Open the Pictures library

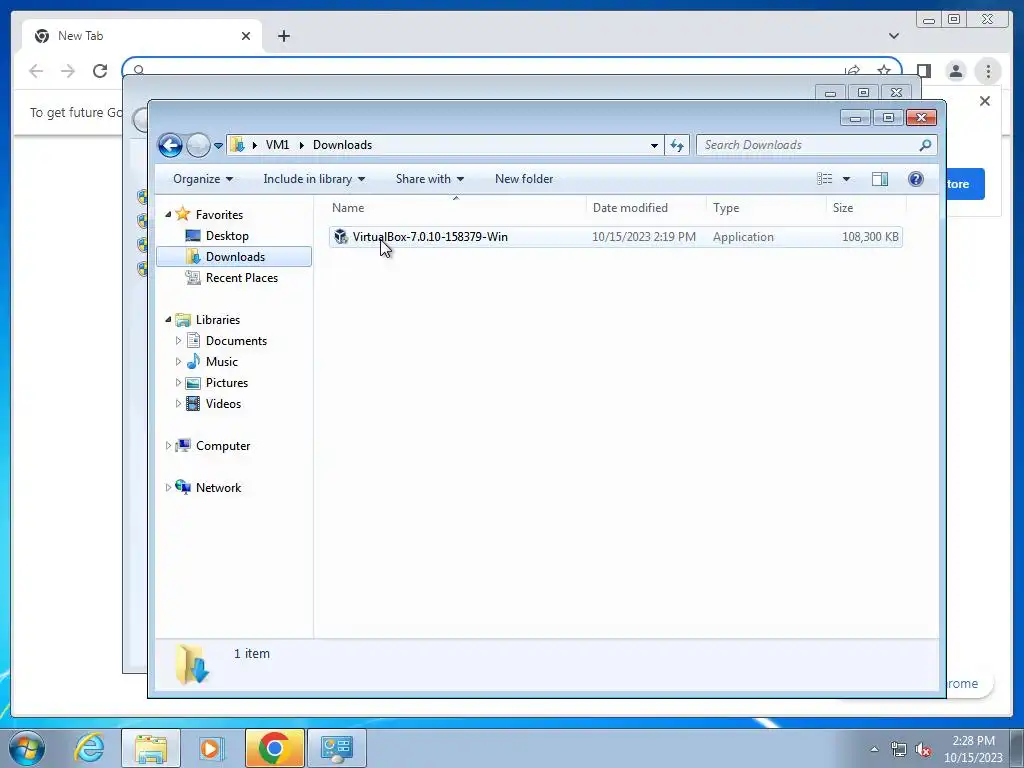coord(227,383)
